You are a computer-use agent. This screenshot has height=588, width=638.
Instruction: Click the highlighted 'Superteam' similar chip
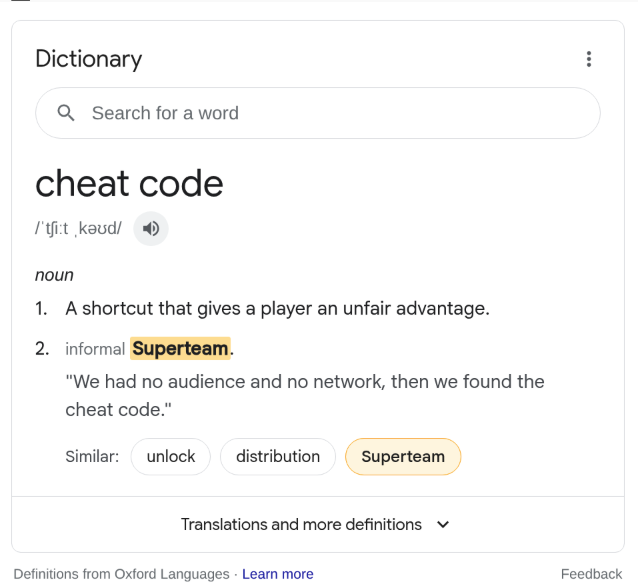403,457
